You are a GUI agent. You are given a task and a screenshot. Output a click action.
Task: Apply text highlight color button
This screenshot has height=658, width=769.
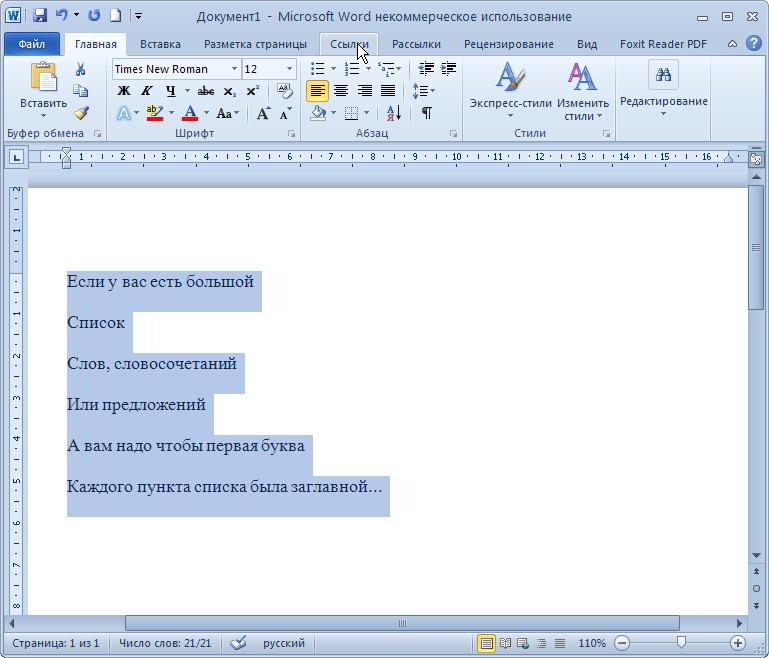point(155,113)
